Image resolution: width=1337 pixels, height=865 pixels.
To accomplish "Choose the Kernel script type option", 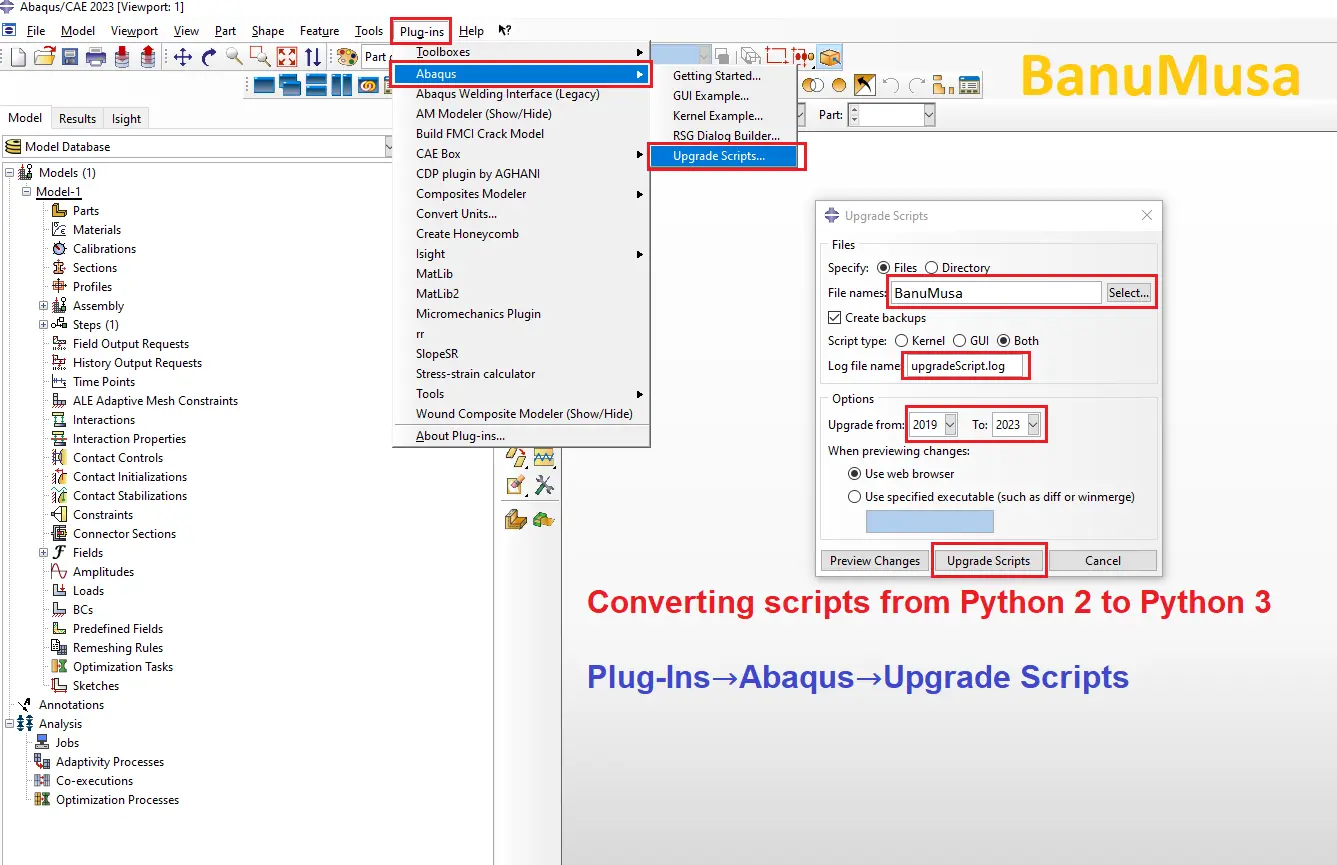I will coord(902,341).
